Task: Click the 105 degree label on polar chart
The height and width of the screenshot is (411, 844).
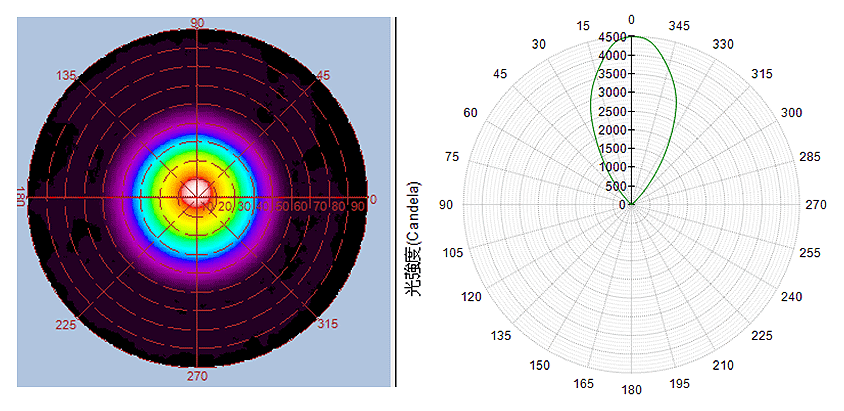Action: pos(452,253)
